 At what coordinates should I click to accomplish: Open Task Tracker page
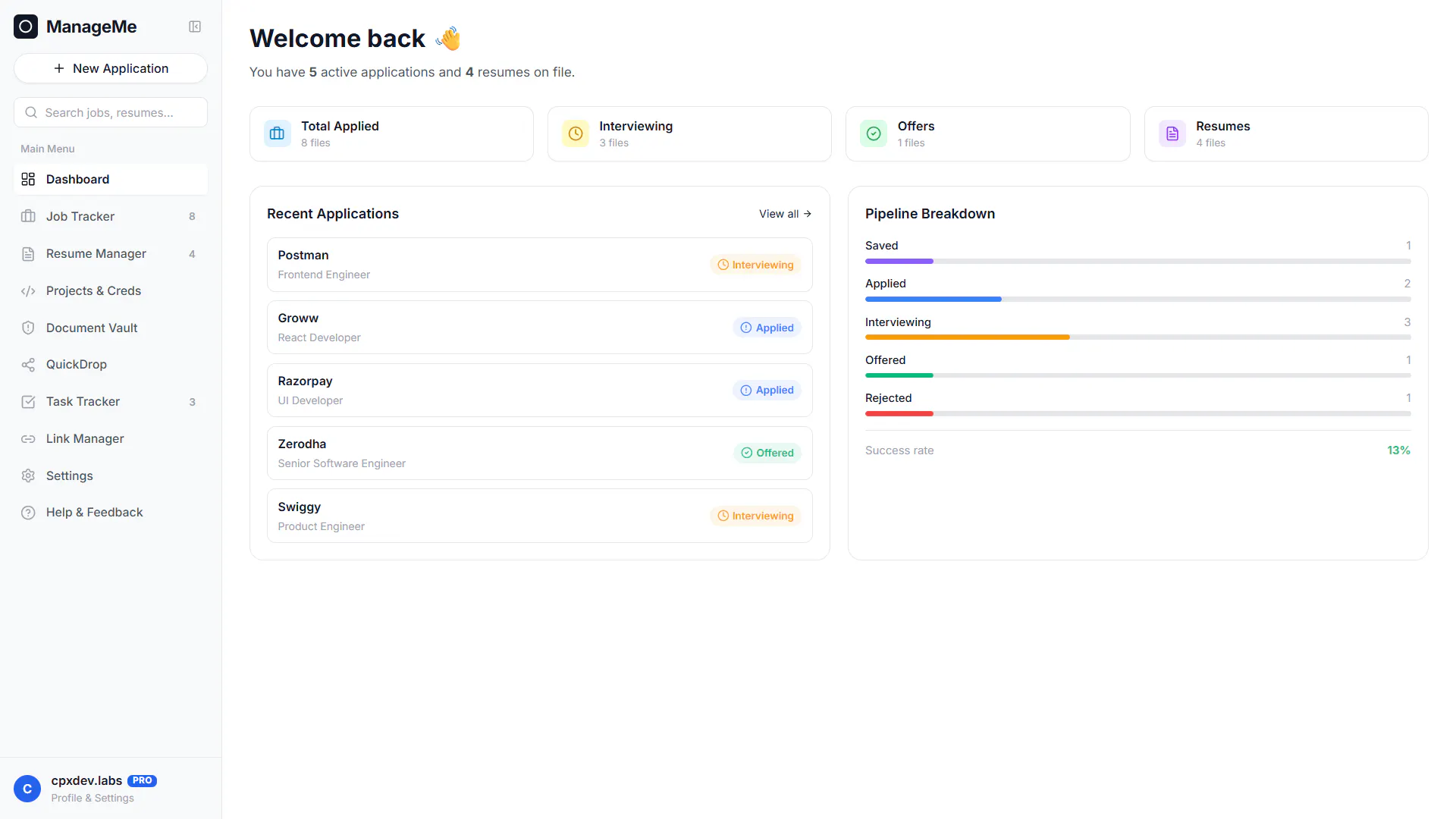click(x=111, y=402)
